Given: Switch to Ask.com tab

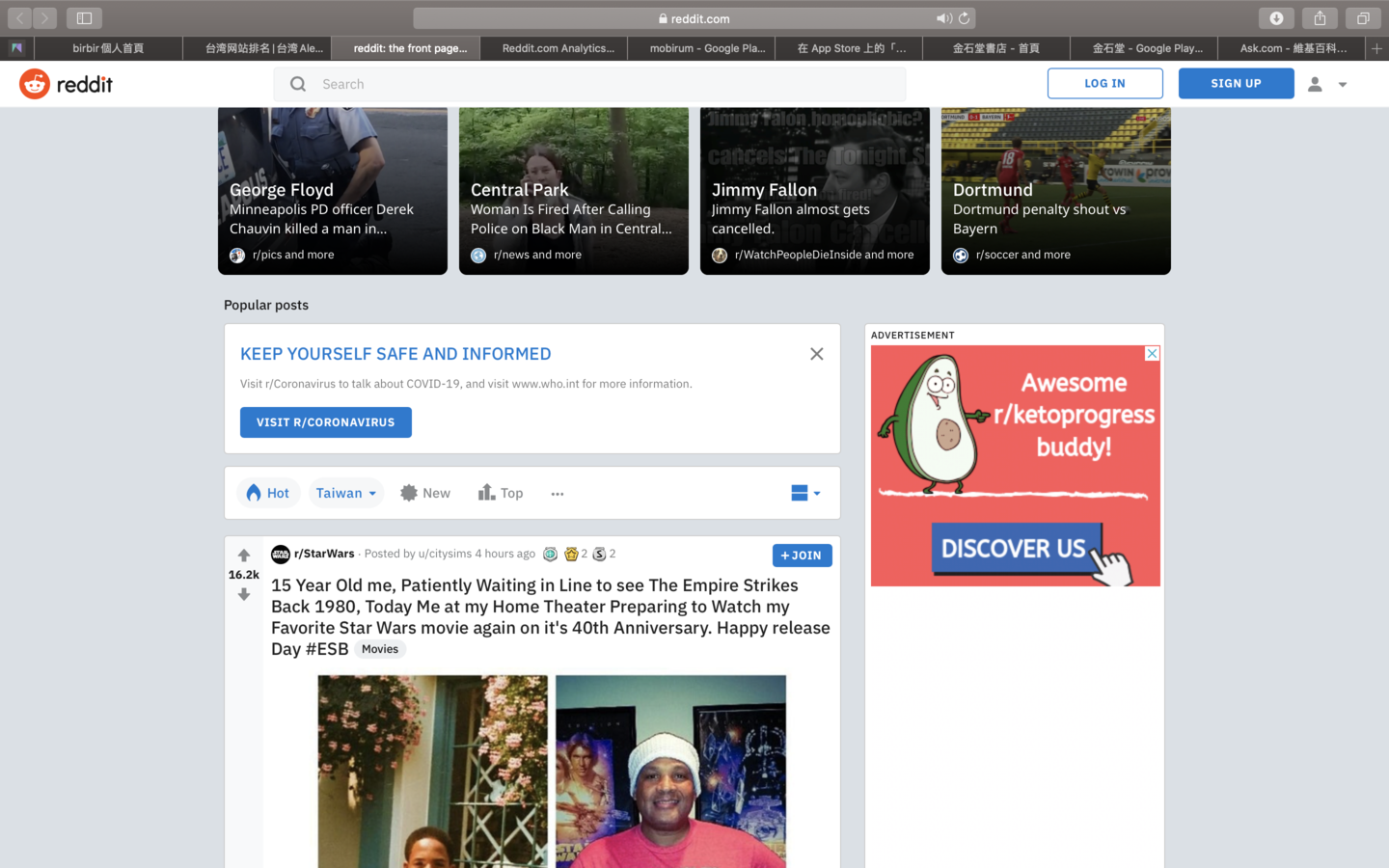Looking at the screenshot, I should [1293, 48].
